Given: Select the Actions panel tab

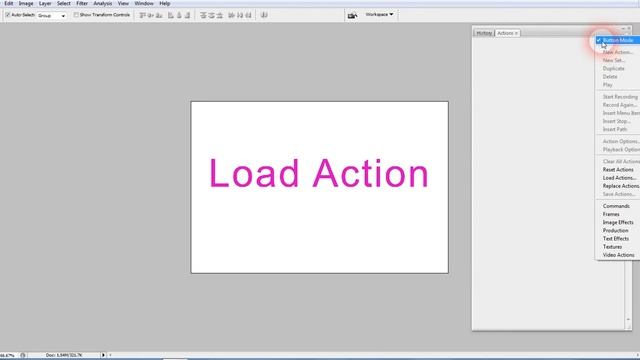Looking at the screenshot, I should pyautogui.click(x=507, y=33).
